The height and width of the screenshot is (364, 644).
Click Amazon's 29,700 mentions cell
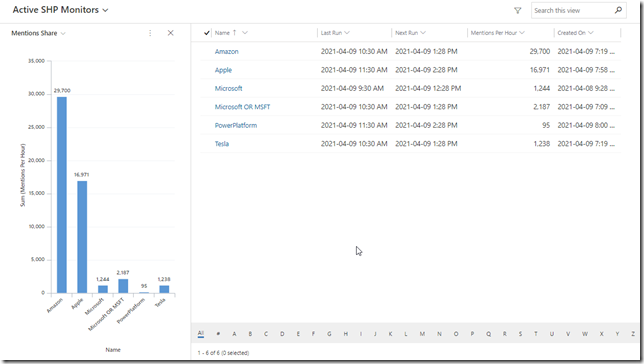point(540,51)
